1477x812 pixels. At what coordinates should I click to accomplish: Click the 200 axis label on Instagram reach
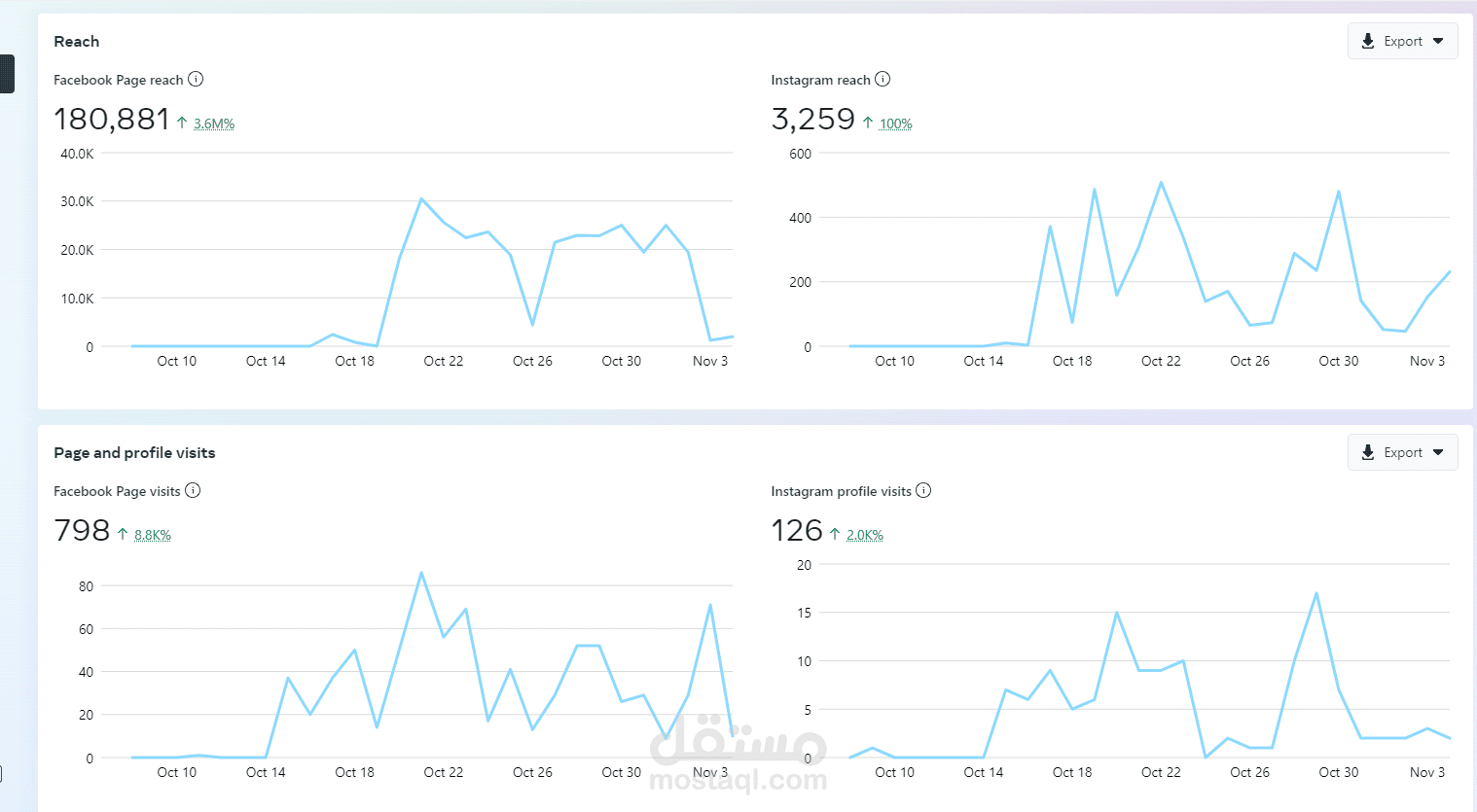[x=801, y=282]
